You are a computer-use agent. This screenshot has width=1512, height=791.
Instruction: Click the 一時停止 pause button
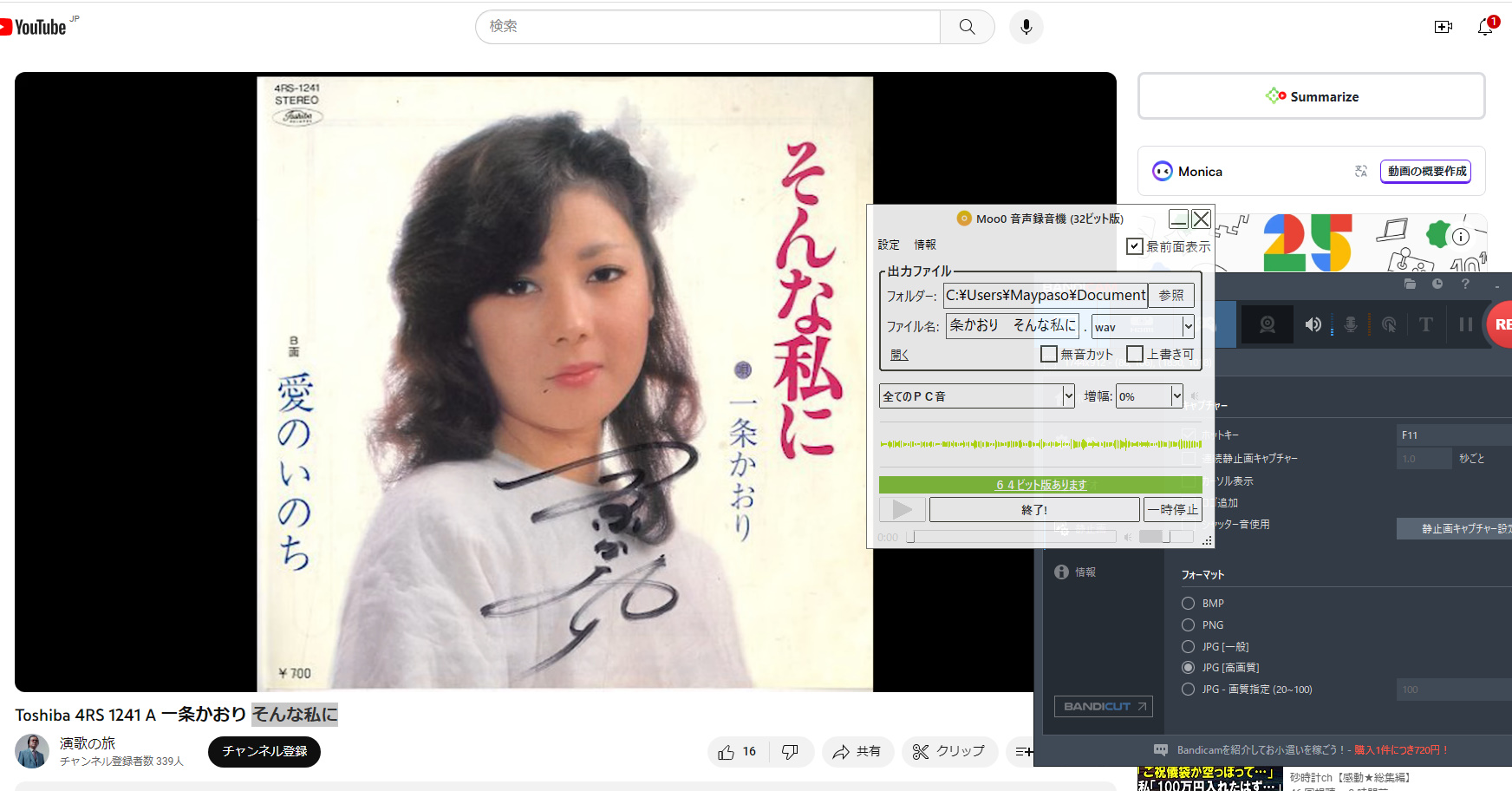click(x=1173, y=509)
